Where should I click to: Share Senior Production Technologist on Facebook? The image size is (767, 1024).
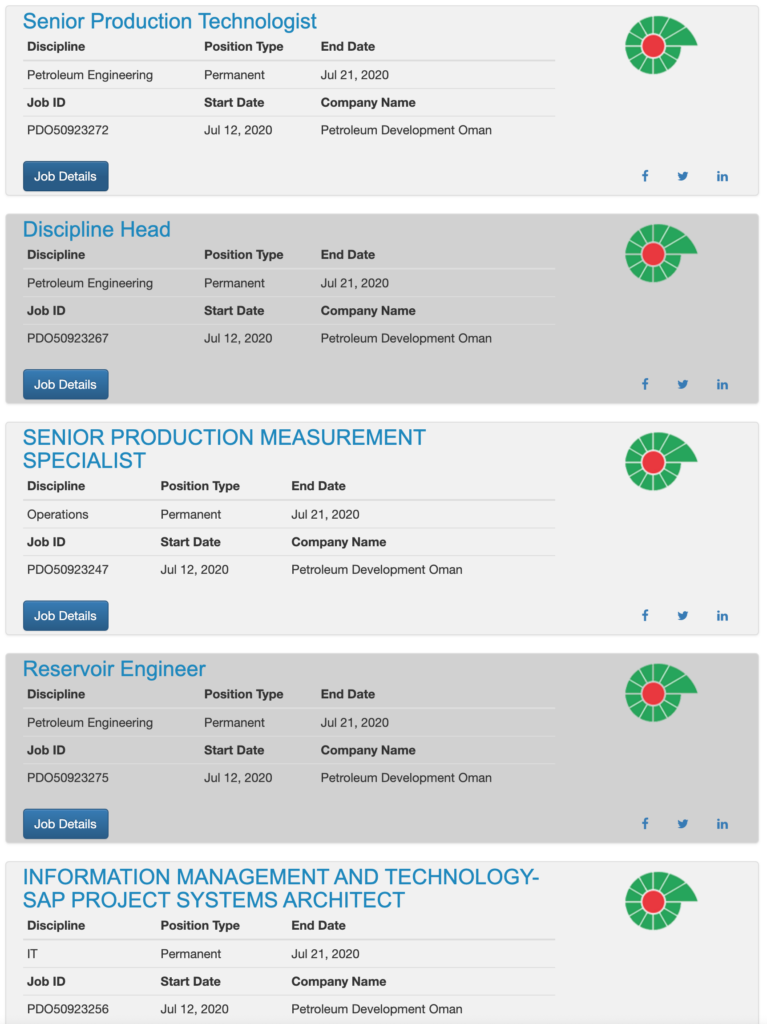(645, 176)
